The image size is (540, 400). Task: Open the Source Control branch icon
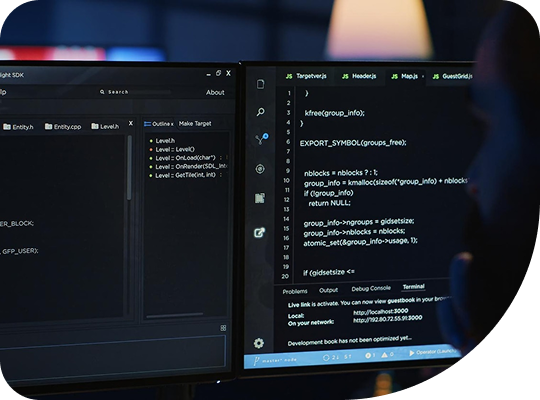click(x=262, y=139)
